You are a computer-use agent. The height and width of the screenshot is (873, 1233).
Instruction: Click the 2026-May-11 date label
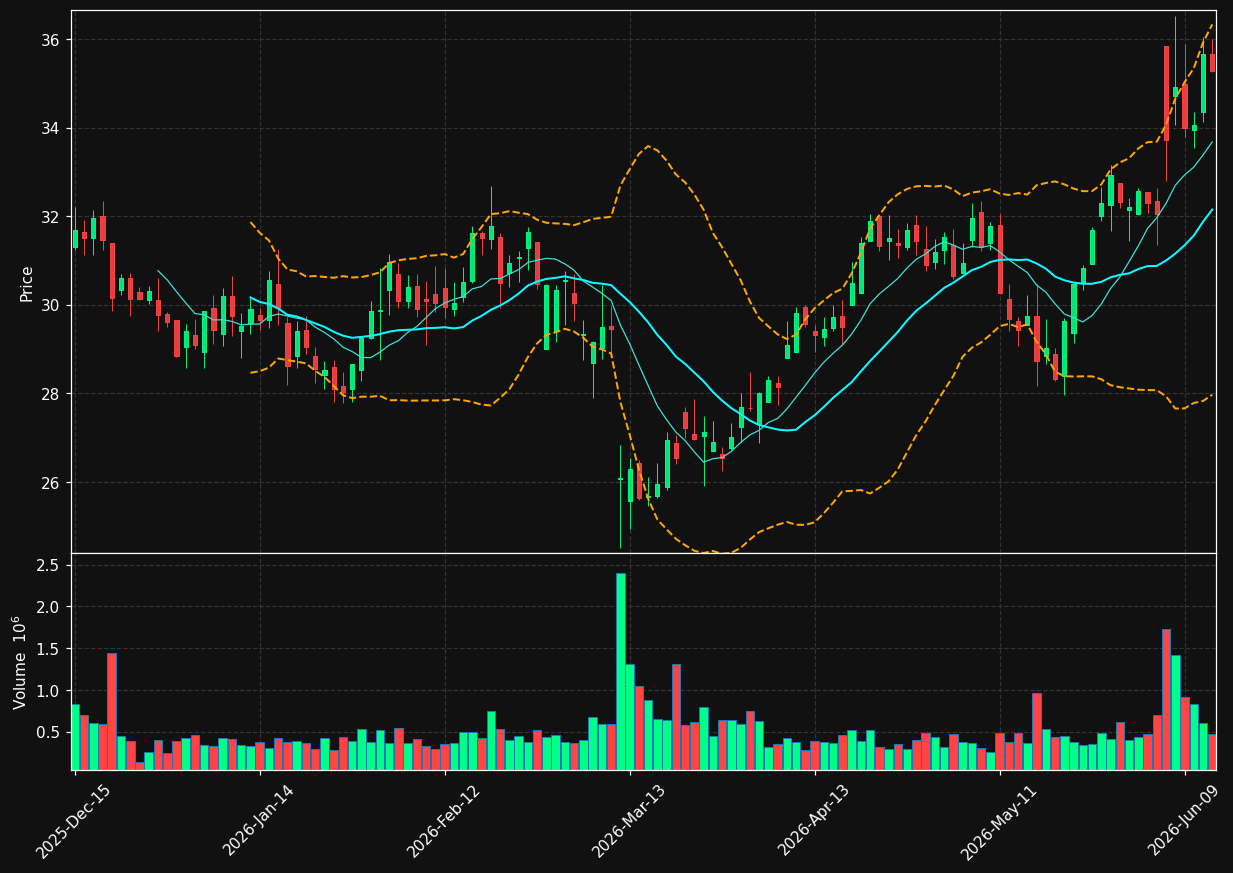[998, 821]
